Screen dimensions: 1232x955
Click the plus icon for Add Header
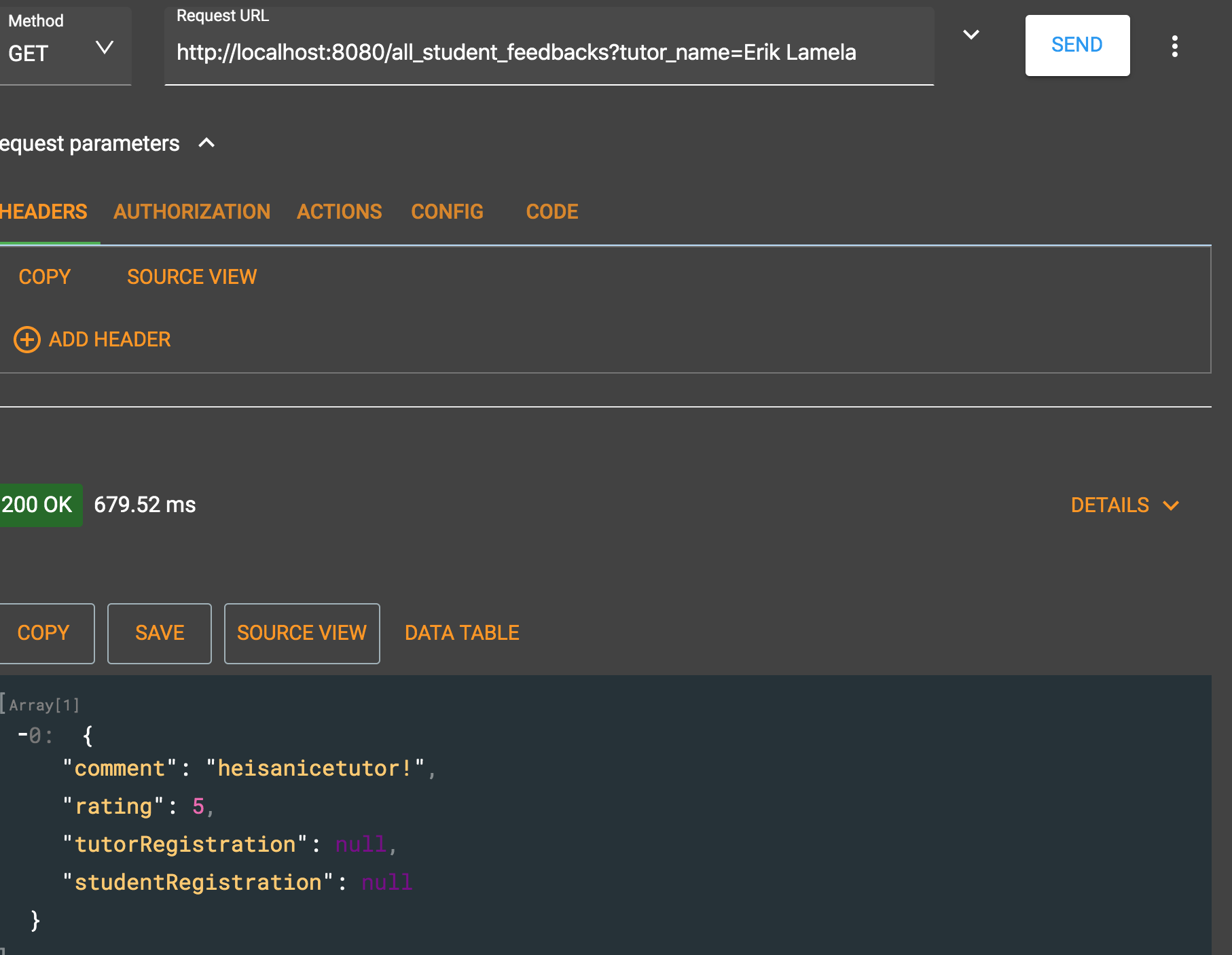[27, 340]
